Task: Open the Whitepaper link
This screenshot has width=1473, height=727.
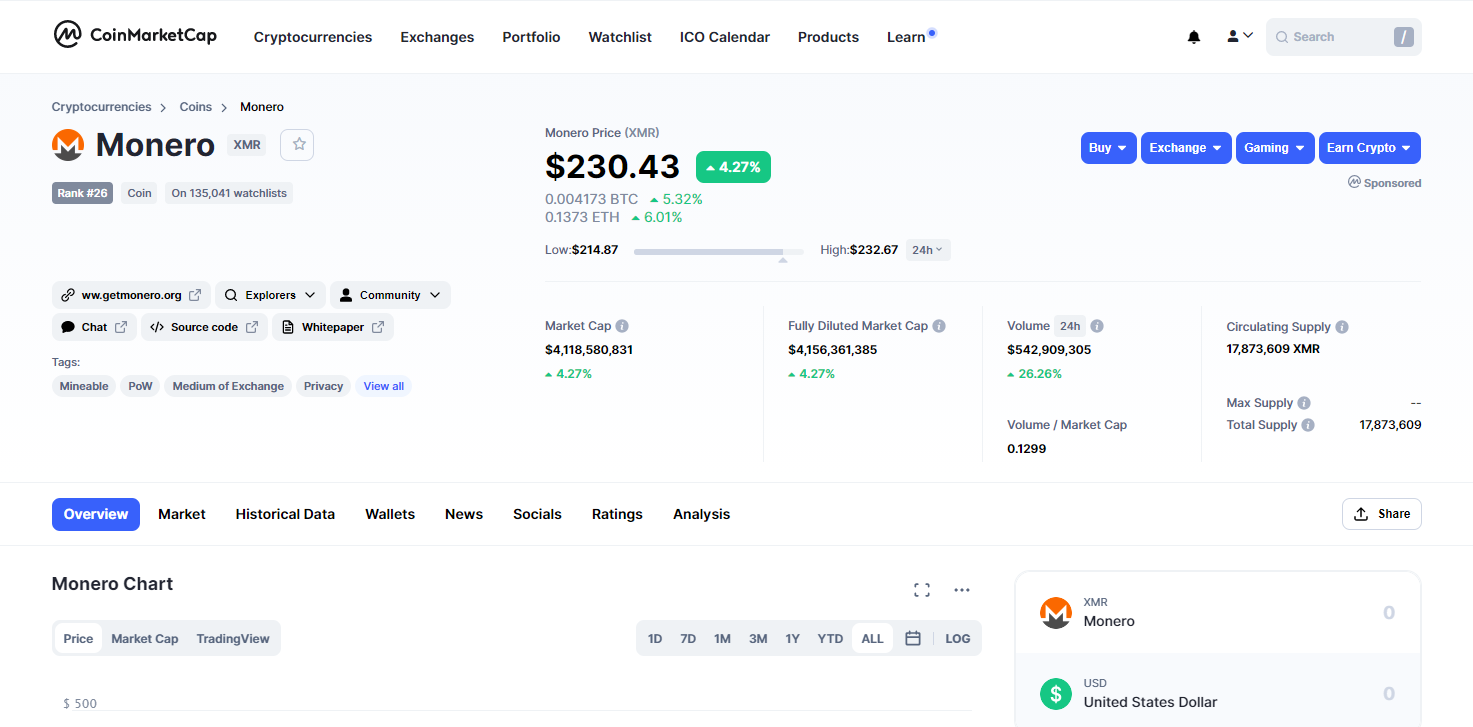Action: click(333, 327)
